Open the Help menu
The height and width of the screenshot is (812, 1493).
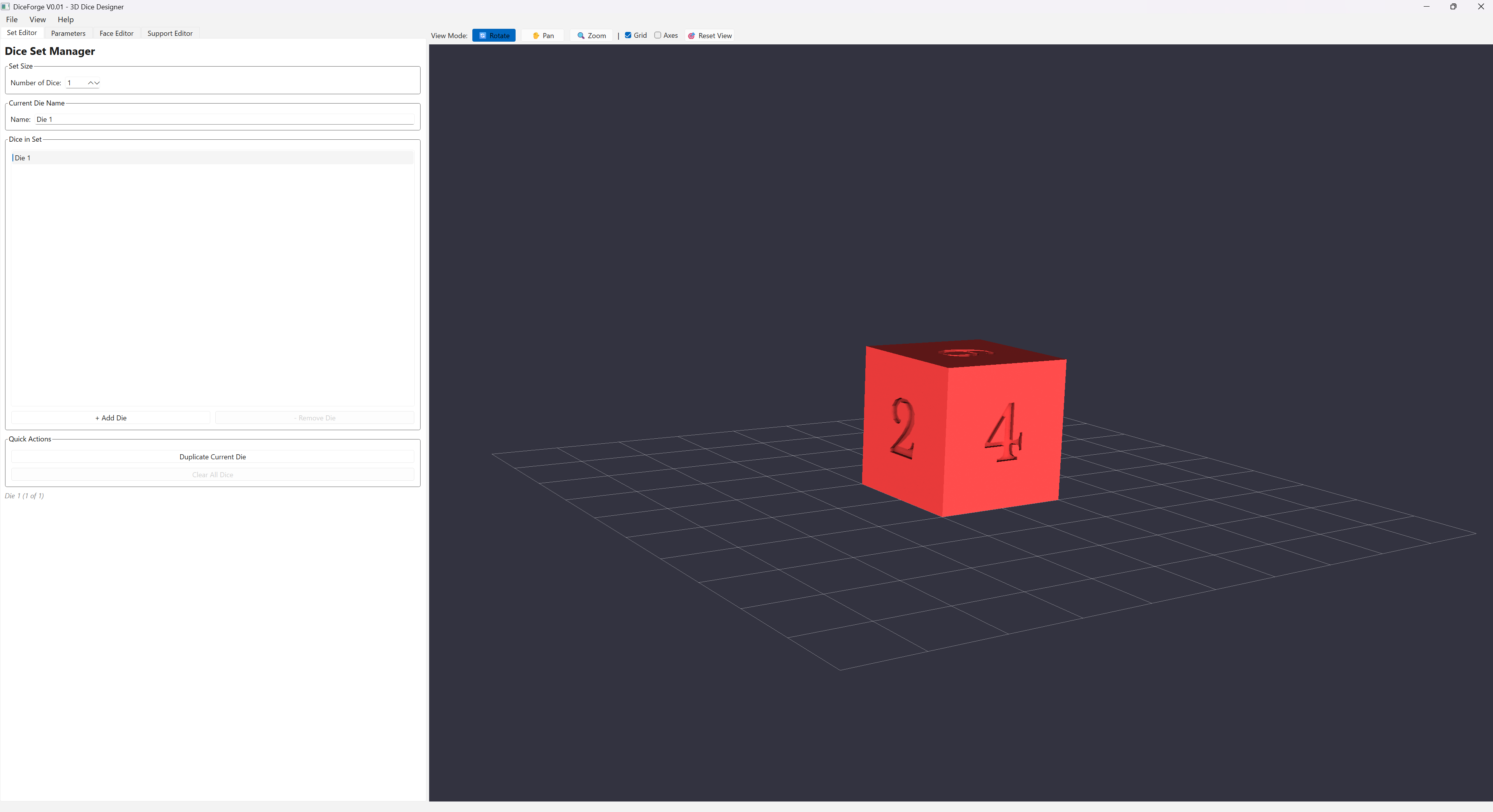[65, 19]
